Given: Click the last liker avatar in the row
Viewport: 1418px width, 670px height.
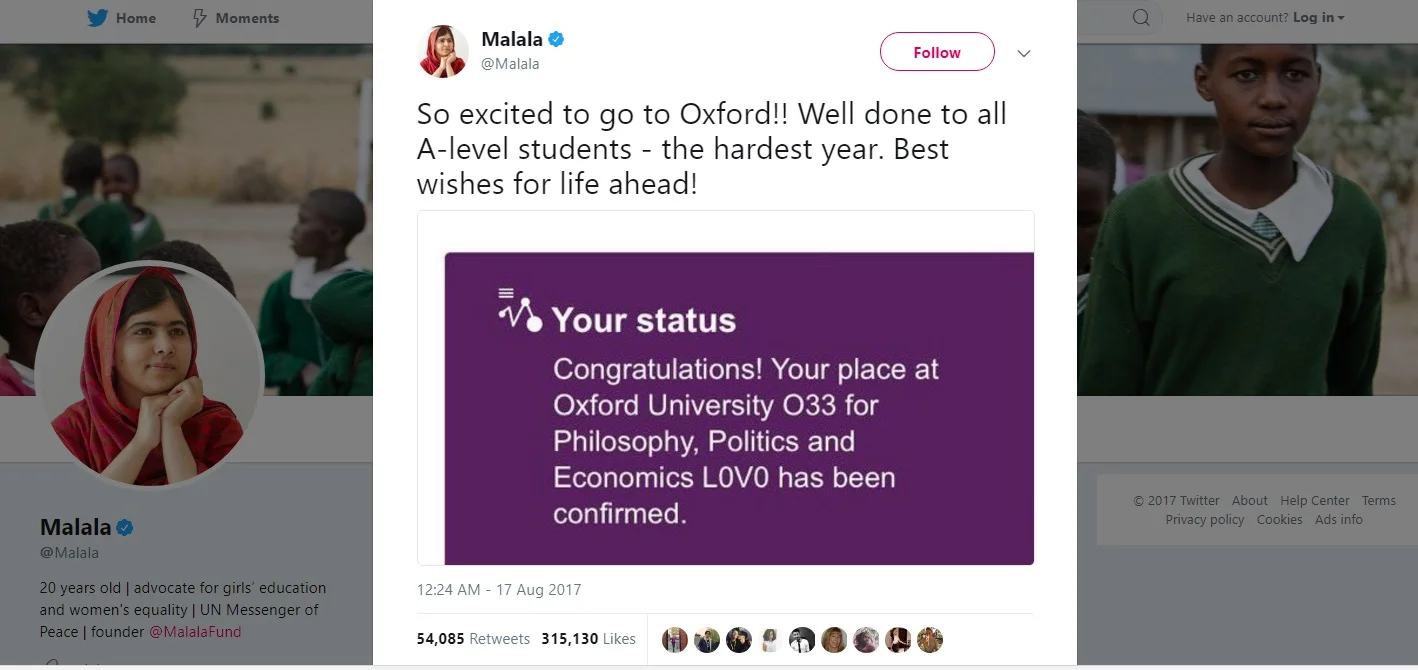Looking at the screenshot, I should (x=930, y=640).
